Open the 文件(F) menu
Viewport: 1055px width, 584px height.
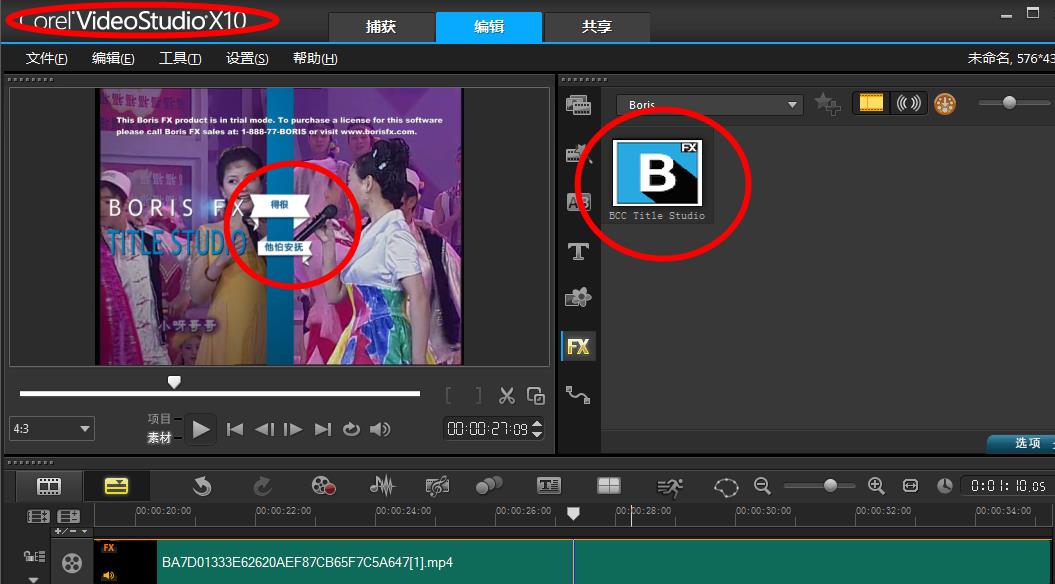point(46,59)
